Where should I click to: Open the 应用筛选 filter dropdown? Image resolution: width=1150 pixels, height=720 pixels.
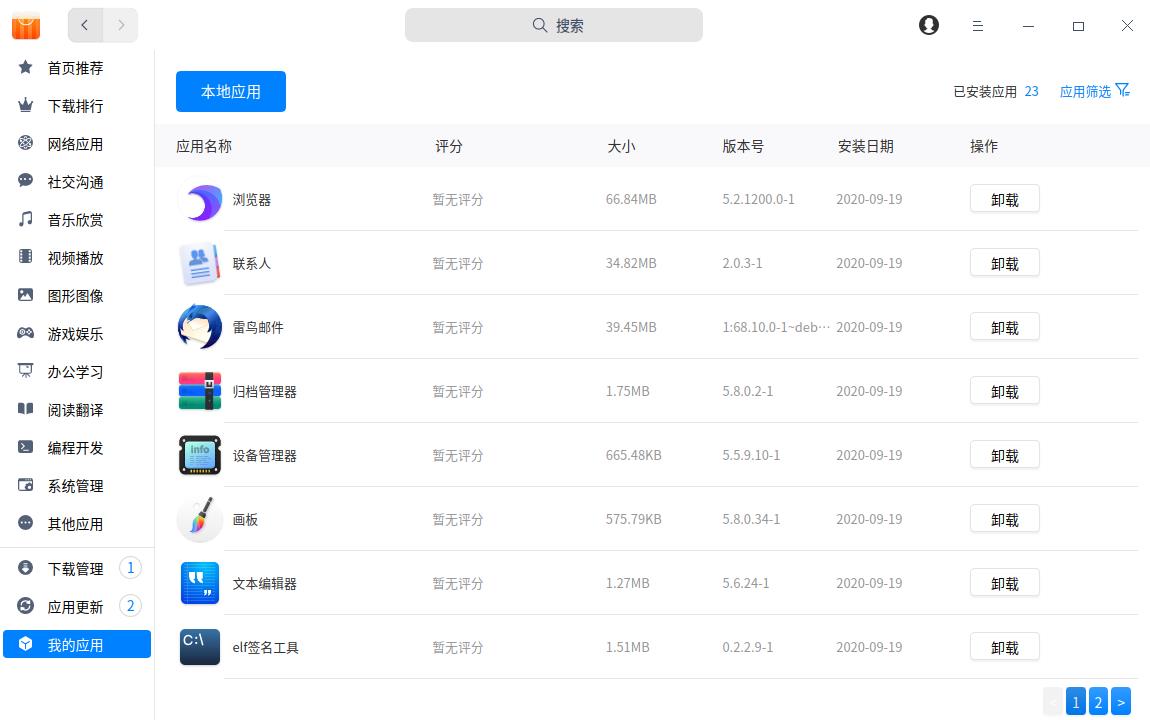[1094, 91]
